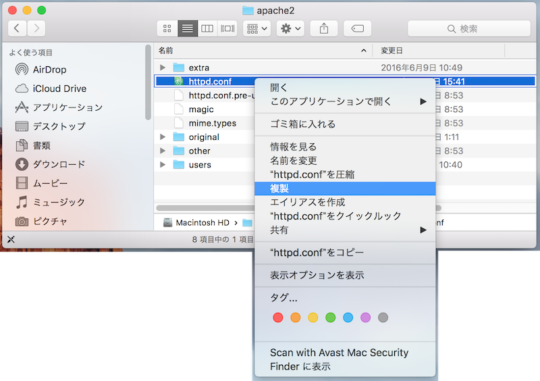540x381 pixels.
Task: Select the original folder name
Action: coord(204,137)
